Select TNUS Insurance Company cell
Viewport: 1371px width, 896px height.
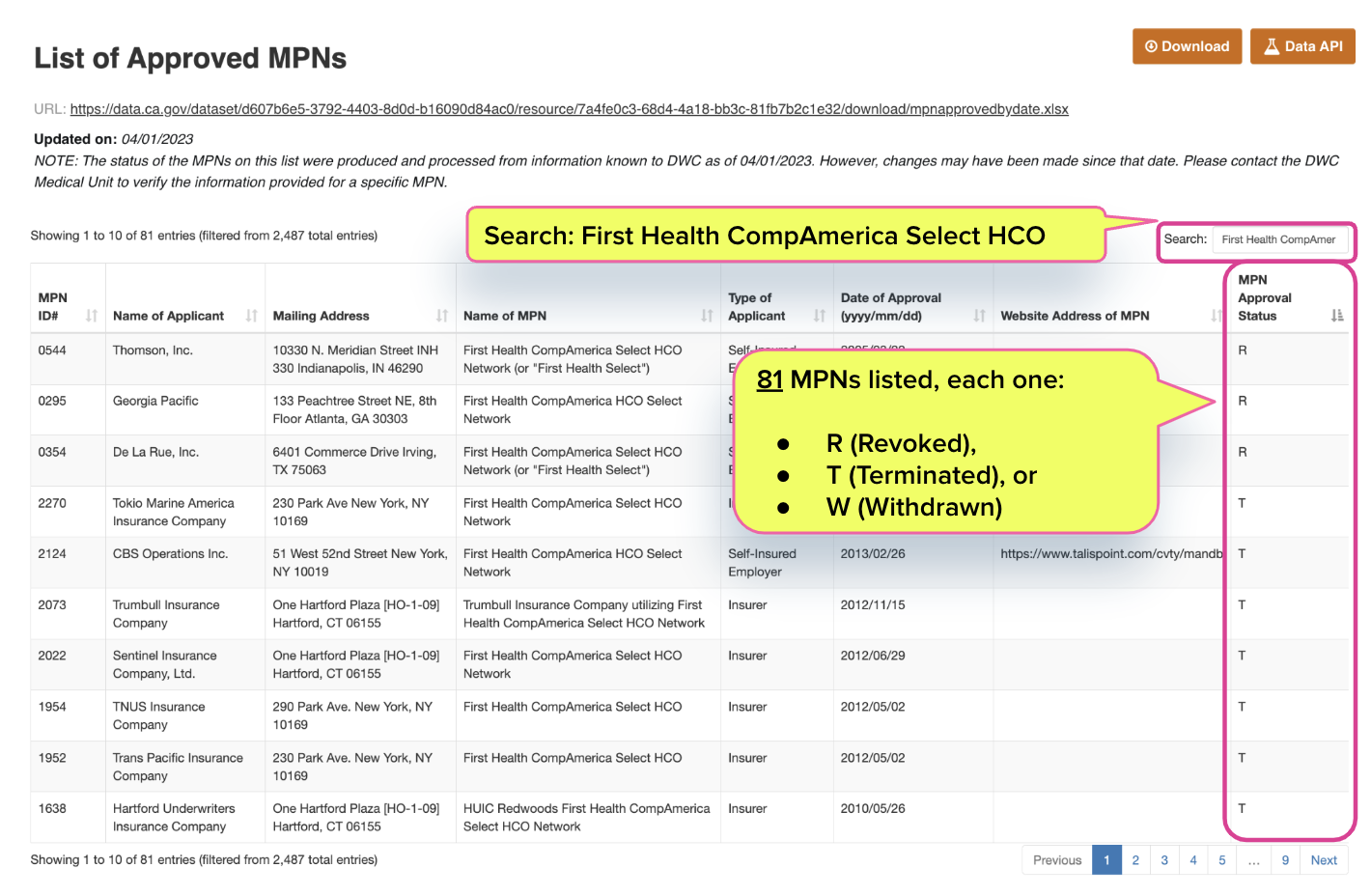coord(184,715)
